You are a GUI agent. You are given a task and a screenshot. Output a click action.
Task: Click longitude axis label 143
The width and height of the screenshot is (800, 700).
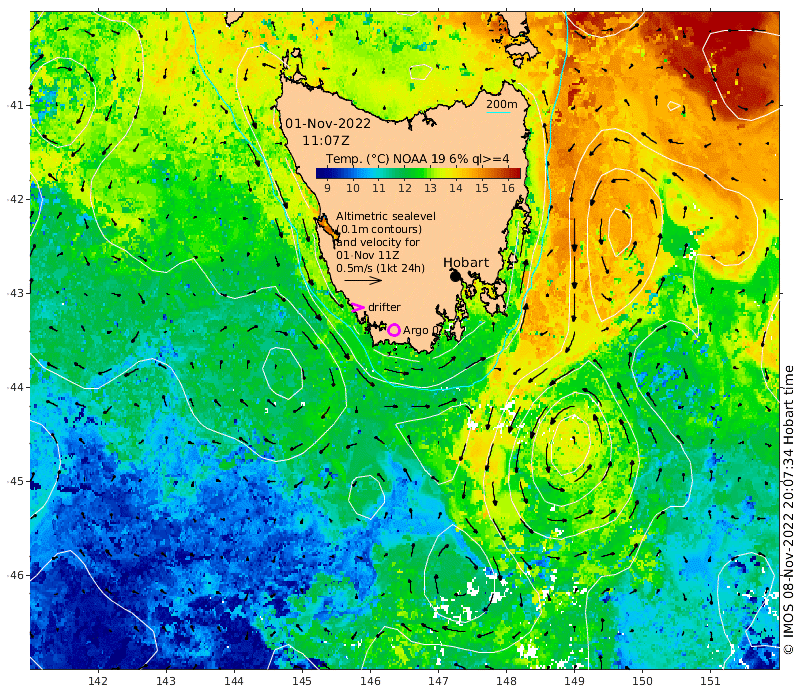coord(166,681)
